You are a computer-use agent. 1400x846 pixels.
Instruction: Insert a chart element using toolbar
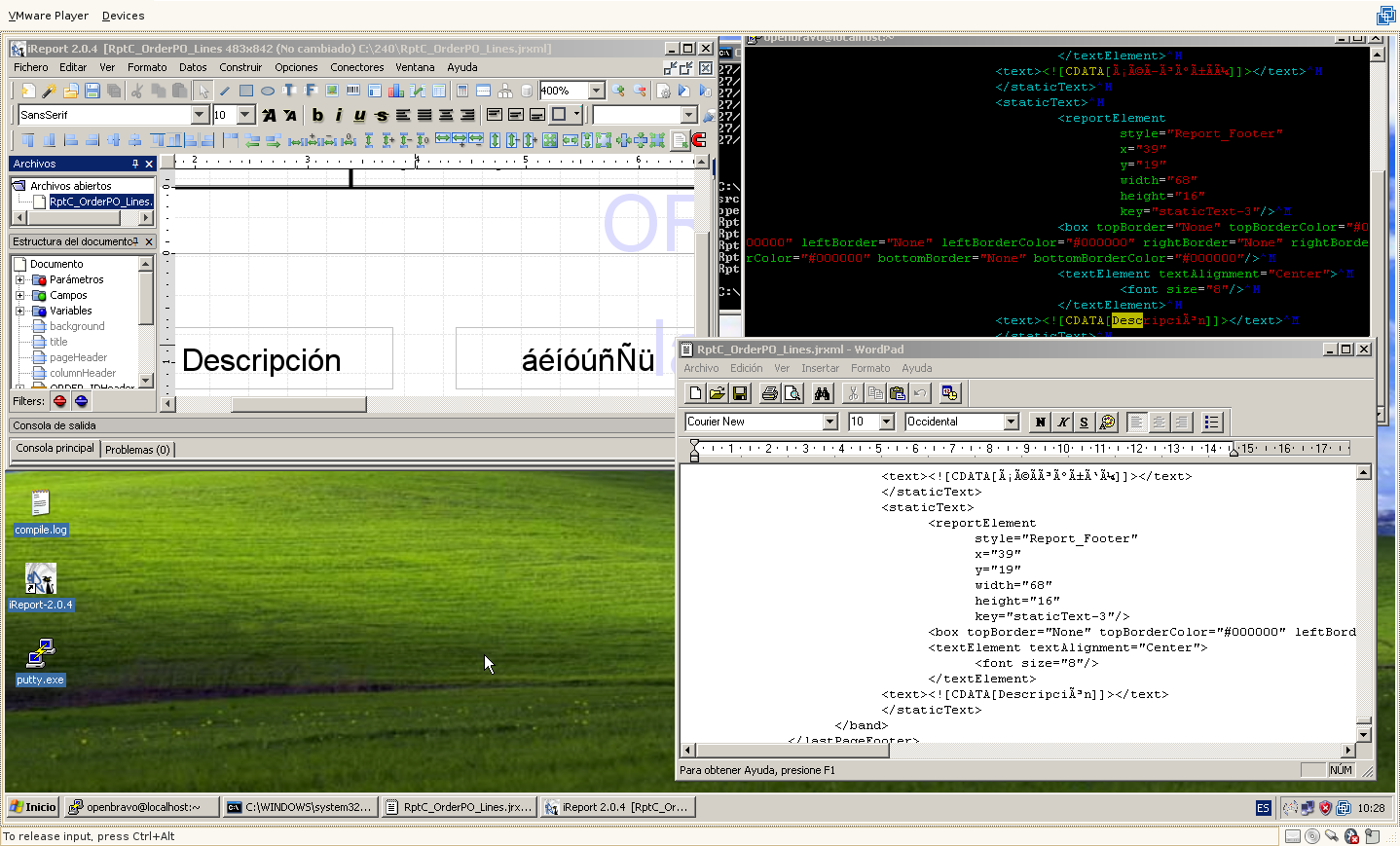click(396, 91)
